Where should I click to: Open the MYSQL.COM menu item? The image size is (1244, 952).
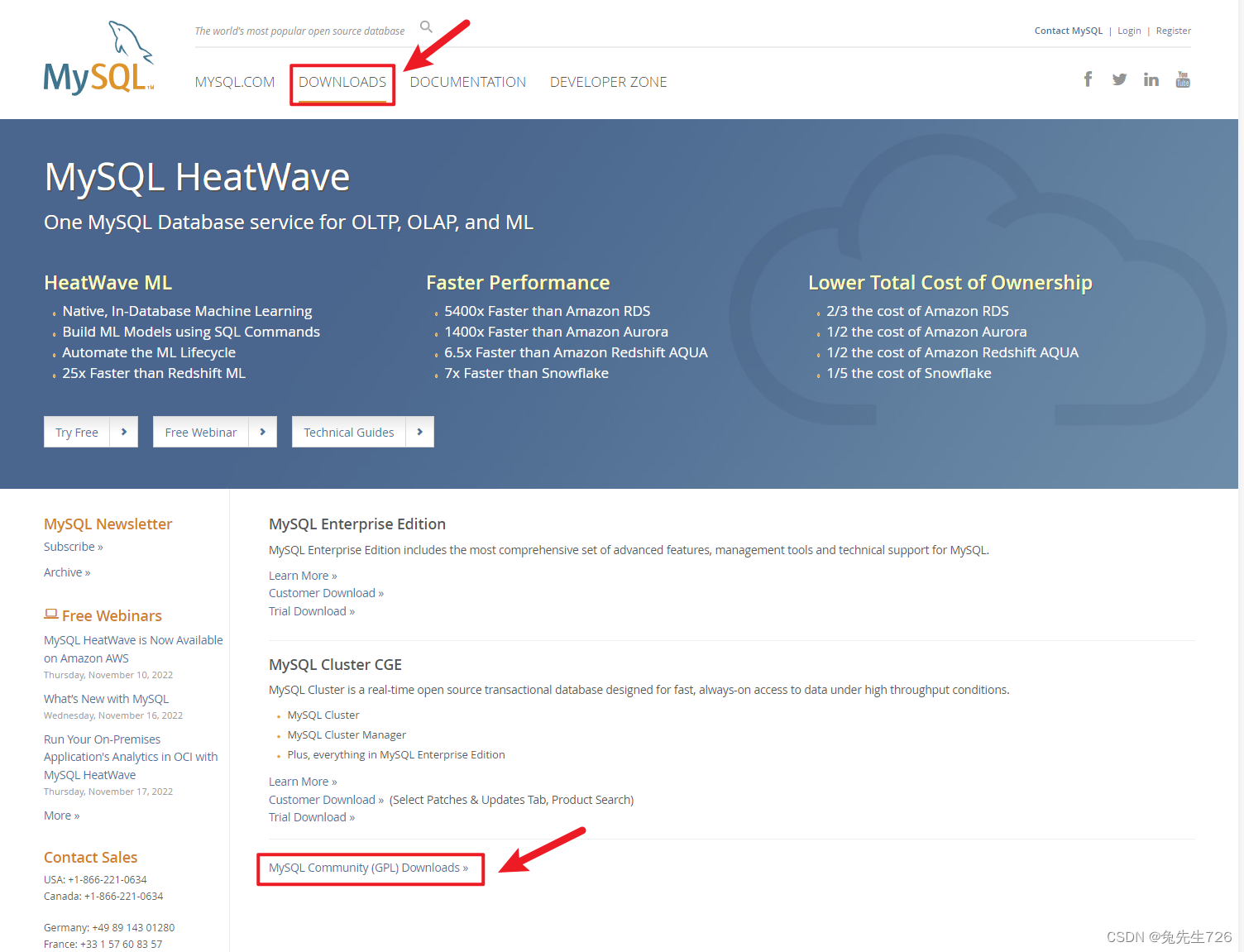(235, 82)
